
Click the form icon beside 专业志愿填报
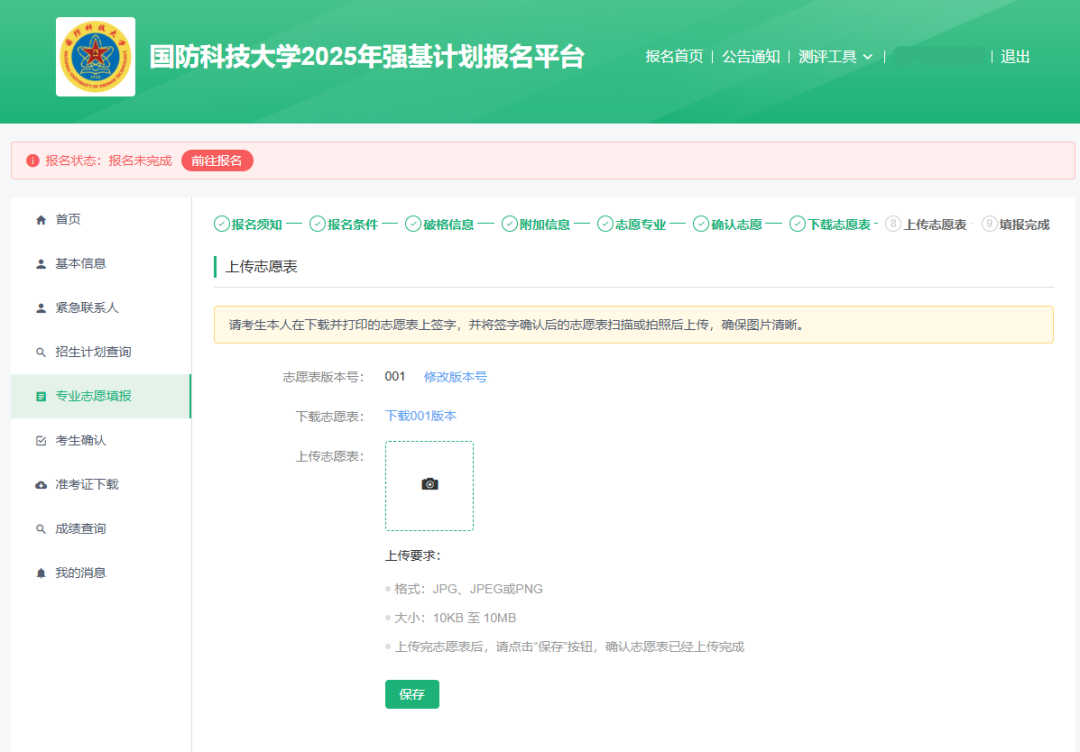pyautogui.click(x=41, y=396)
